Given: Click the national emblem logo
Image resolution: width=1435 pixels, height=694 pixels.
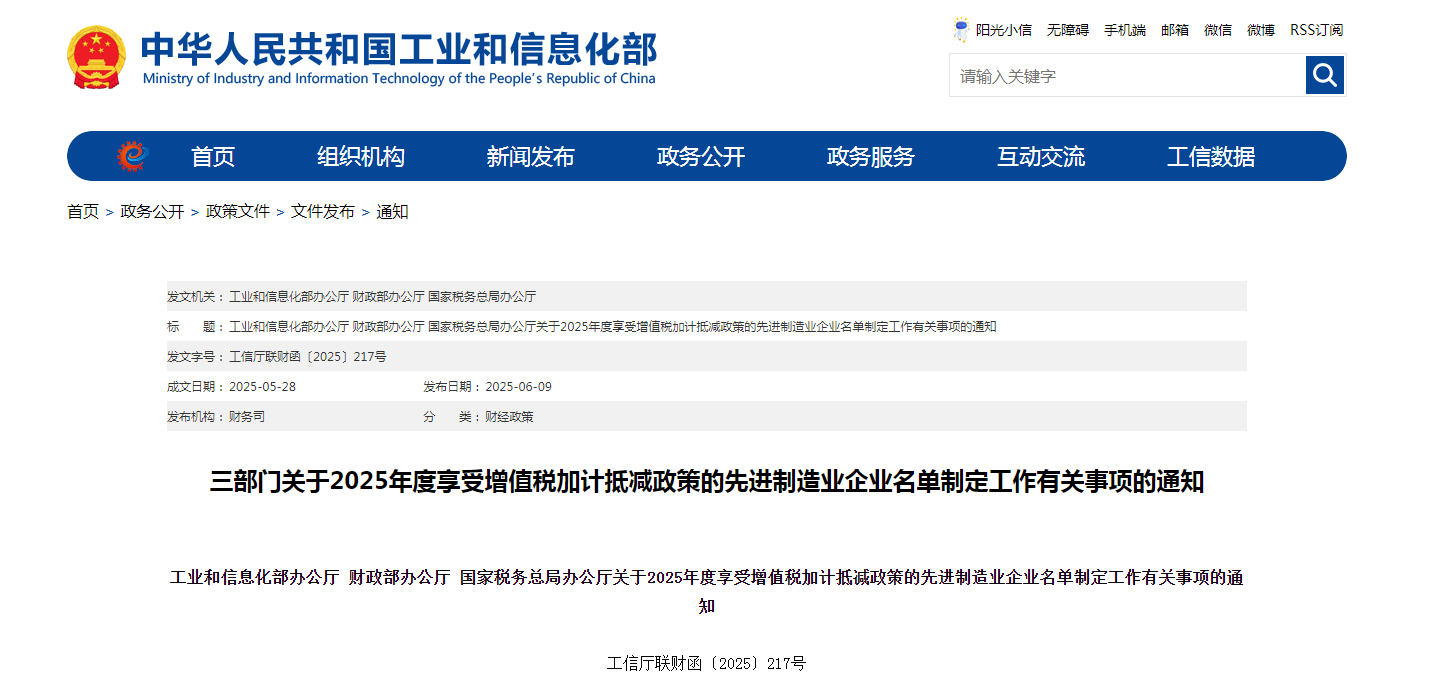Looking at the screenshot, I should click(x=97, y=57).
